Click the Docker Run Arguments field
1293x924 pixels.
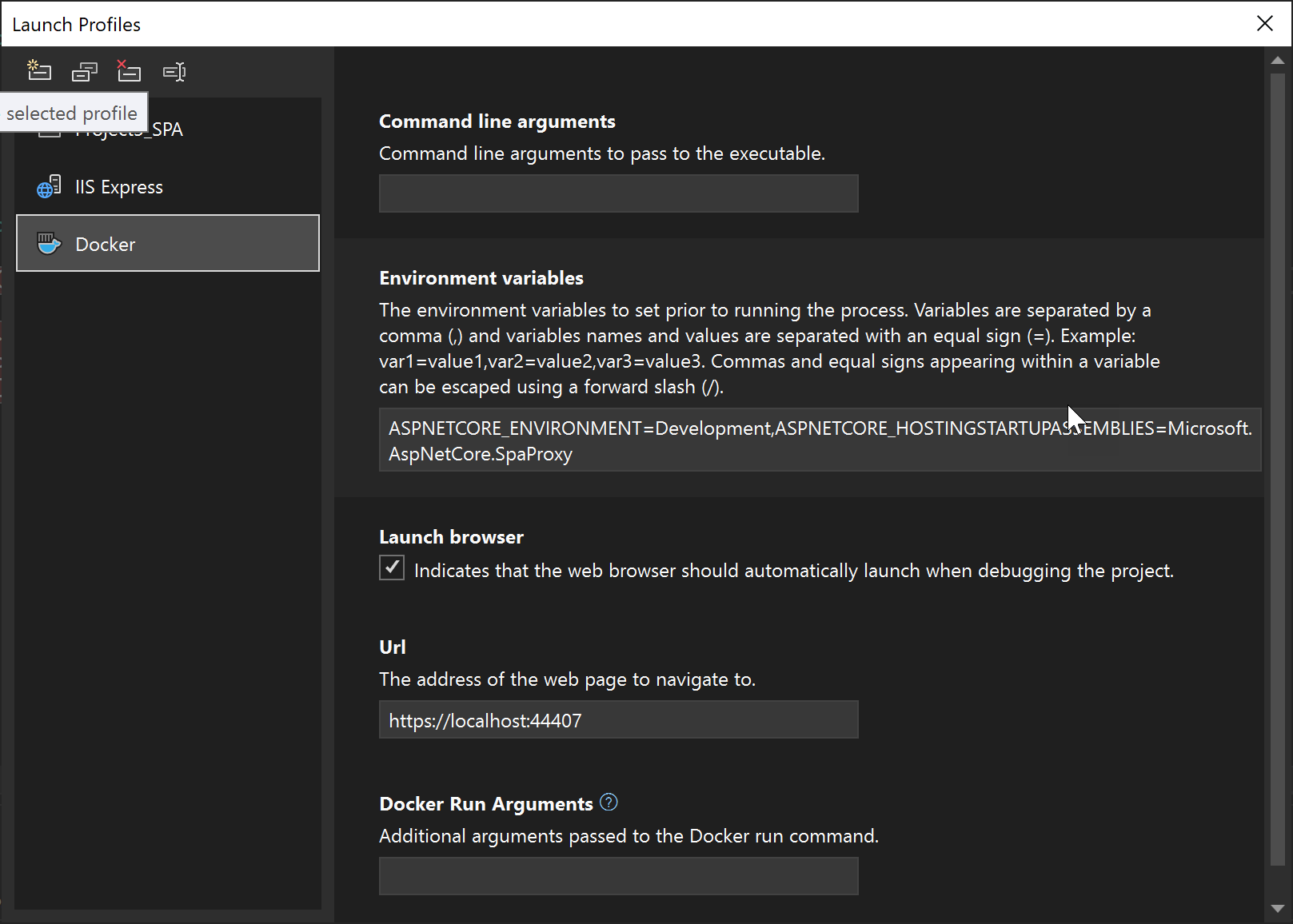(617, 876)
